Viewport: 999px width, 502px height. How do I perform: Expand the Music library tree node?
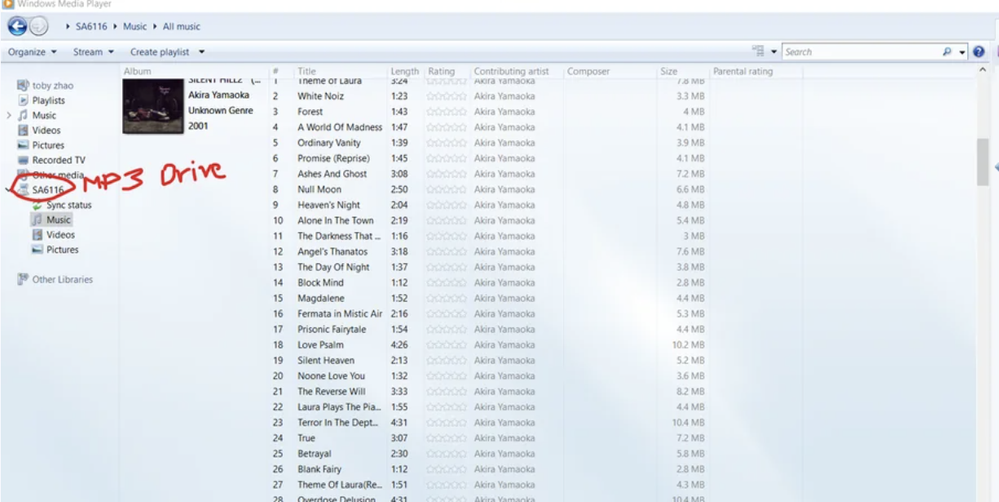point(9,115)
